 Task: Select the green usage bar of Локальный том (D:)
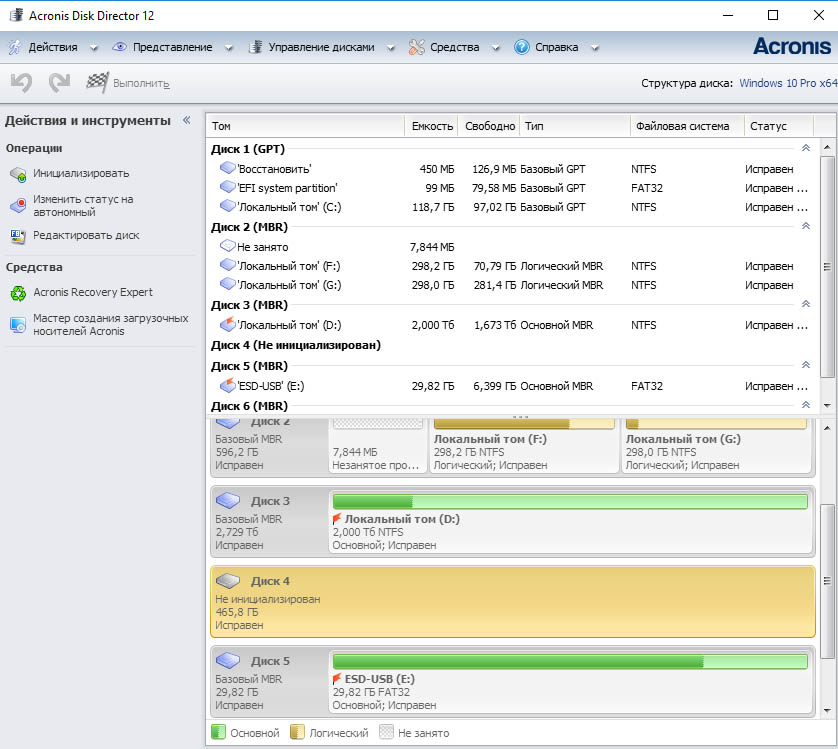point(570,501)
